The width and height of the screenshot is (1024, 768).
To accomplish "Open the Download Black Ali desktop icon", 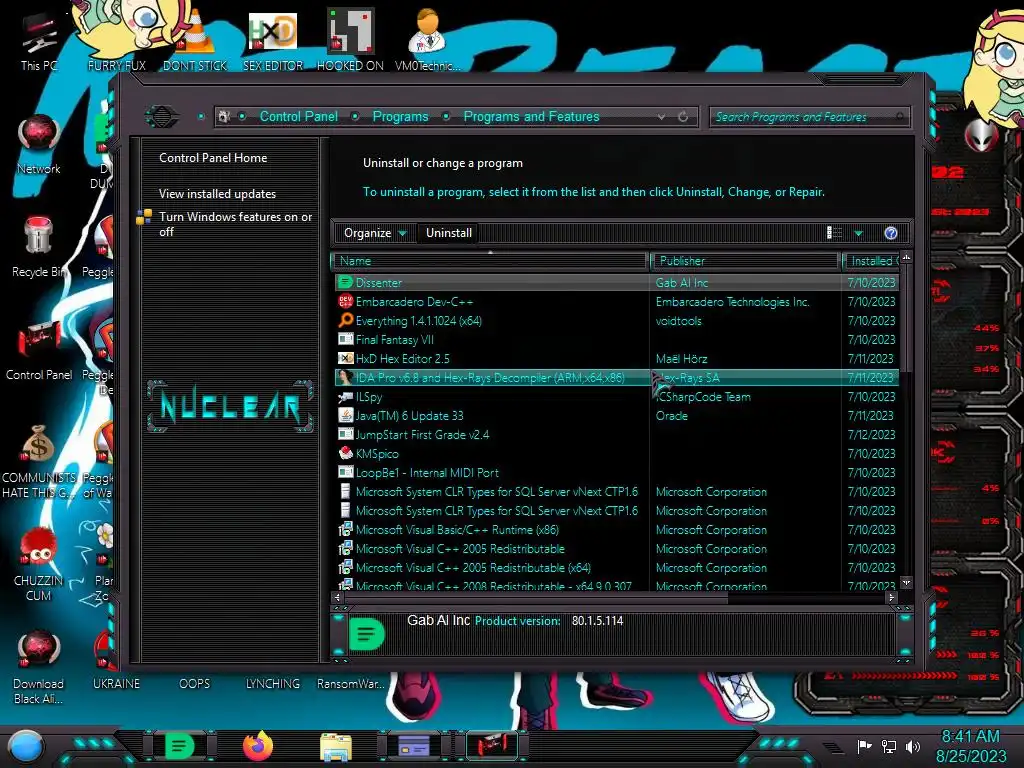I will 39,667.
